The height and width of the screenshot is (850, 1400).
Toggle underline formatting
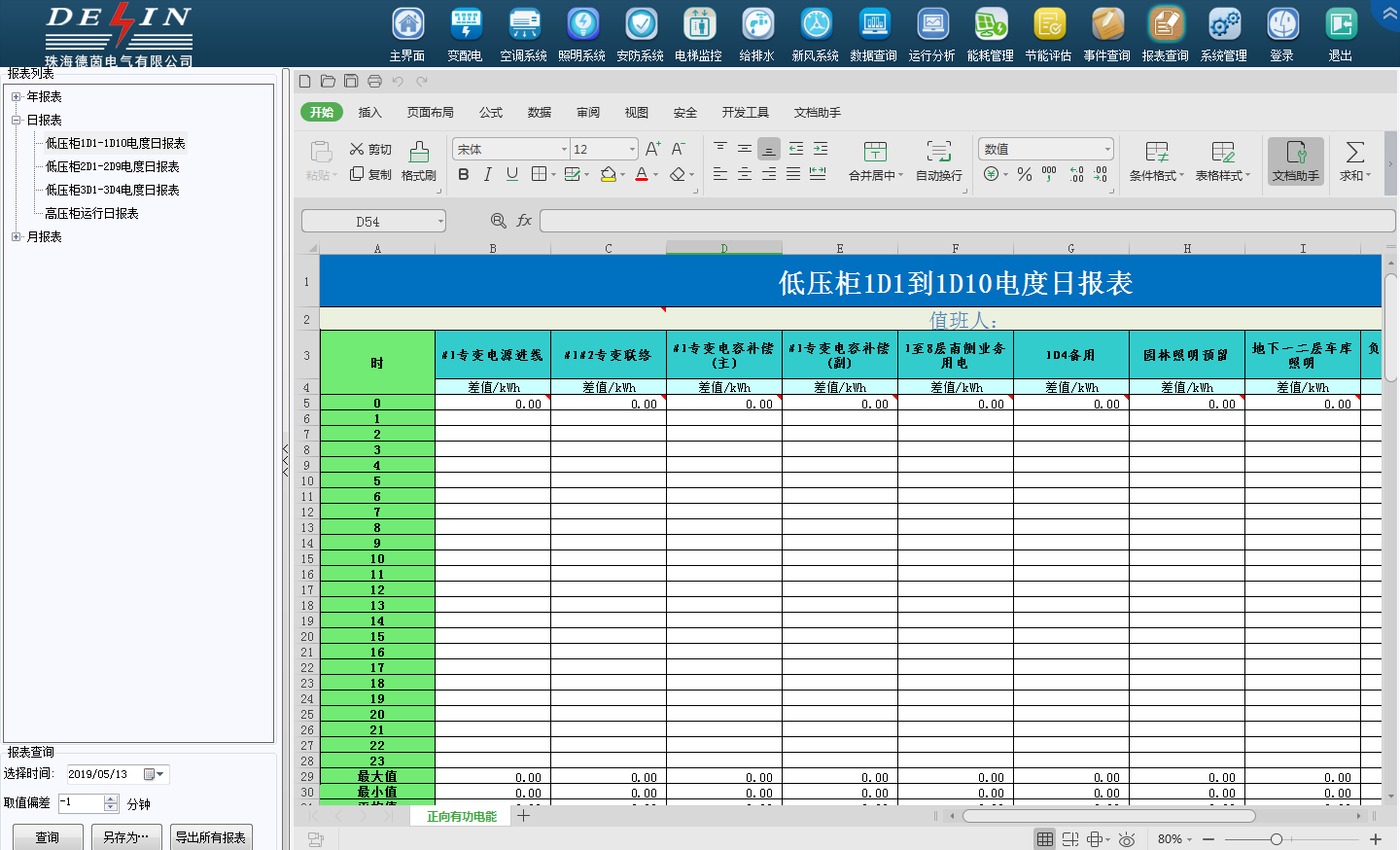512,174
